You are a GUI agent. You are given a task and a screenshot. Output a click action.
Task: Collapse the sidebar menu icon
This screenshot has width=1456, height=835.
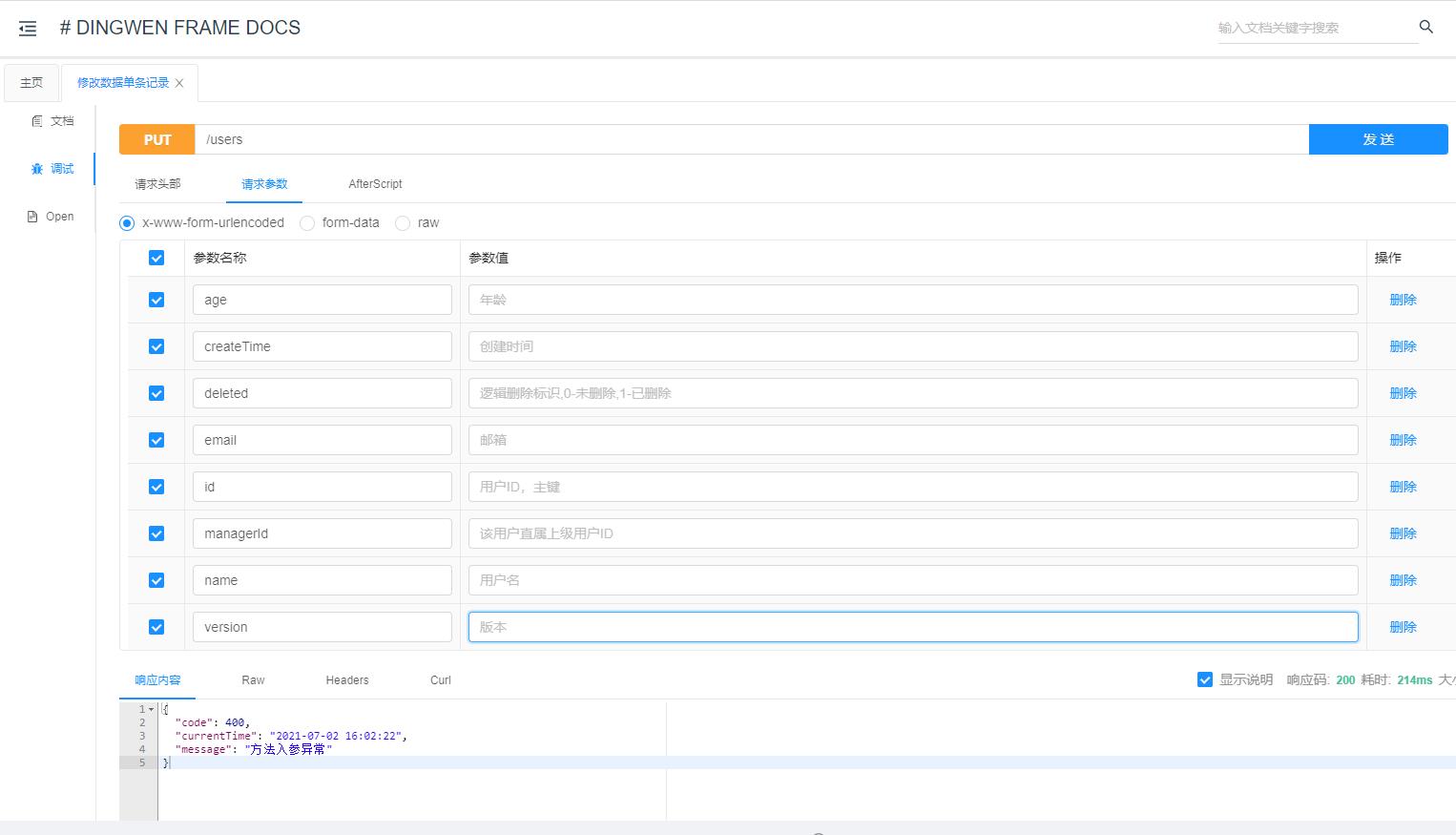pos(28,29)
